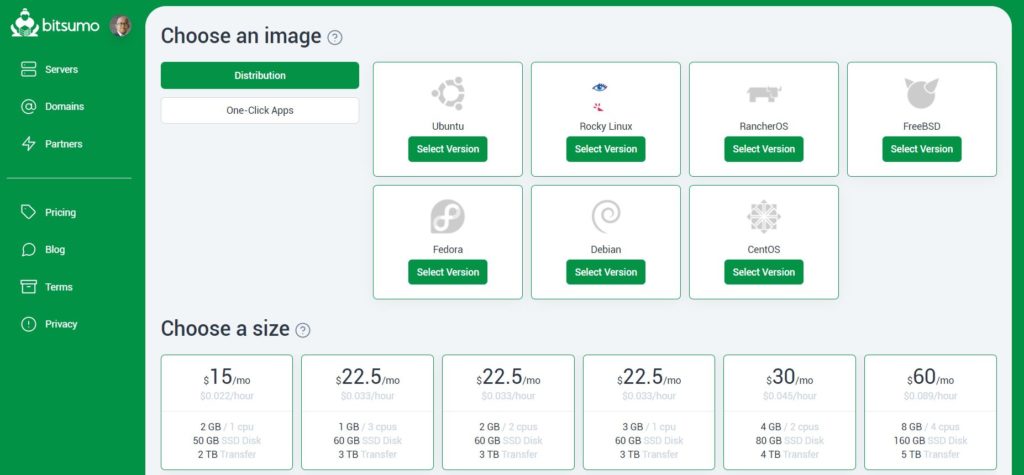This screenshot has height=475, width=1024.
Task: Choose the $22.5/mo plan with 1 GB
Action: [x=367, y=412]
